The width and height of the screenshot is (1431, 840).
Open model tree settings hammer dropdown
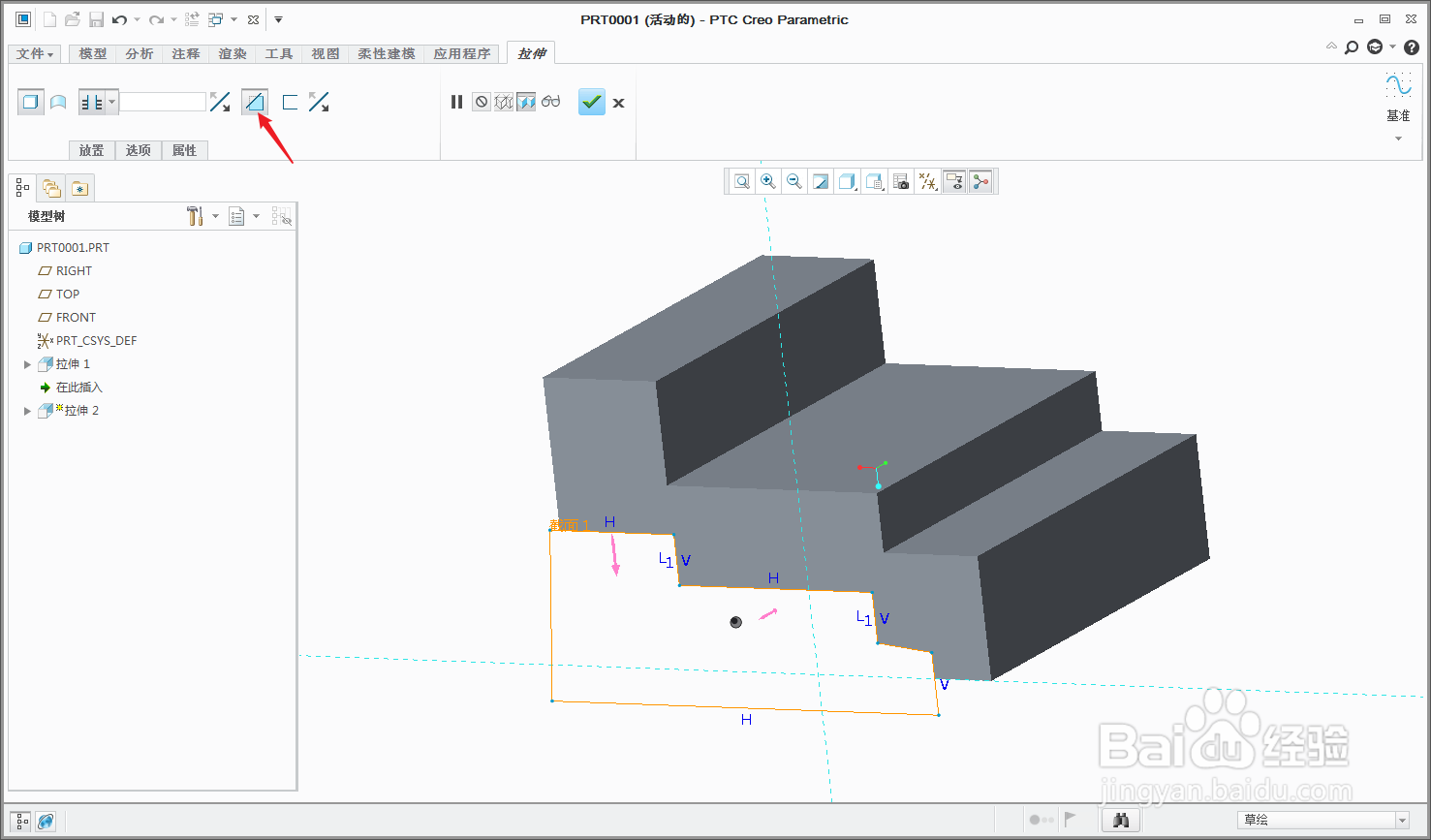[202, 216]
